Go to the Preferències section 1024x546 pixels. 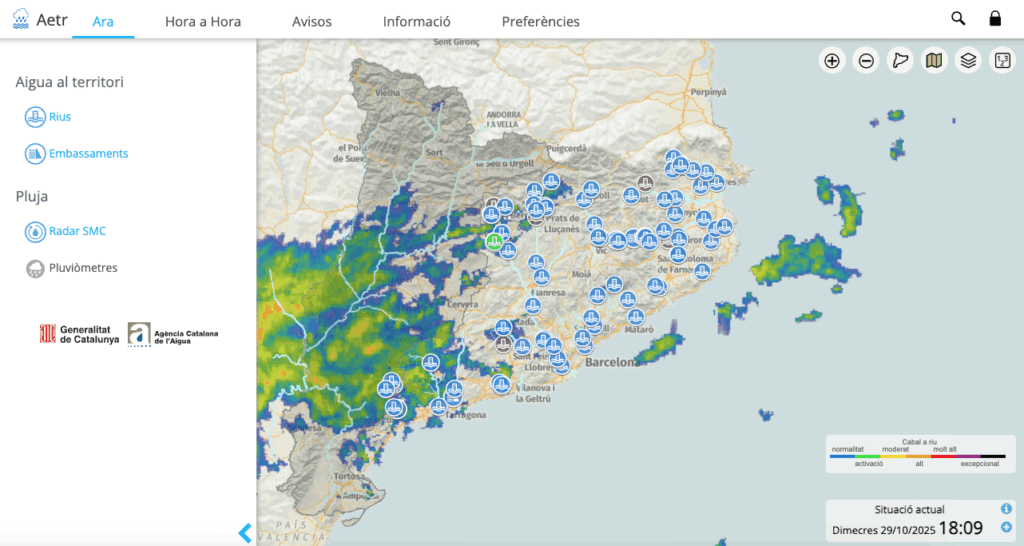click(540, 21)
